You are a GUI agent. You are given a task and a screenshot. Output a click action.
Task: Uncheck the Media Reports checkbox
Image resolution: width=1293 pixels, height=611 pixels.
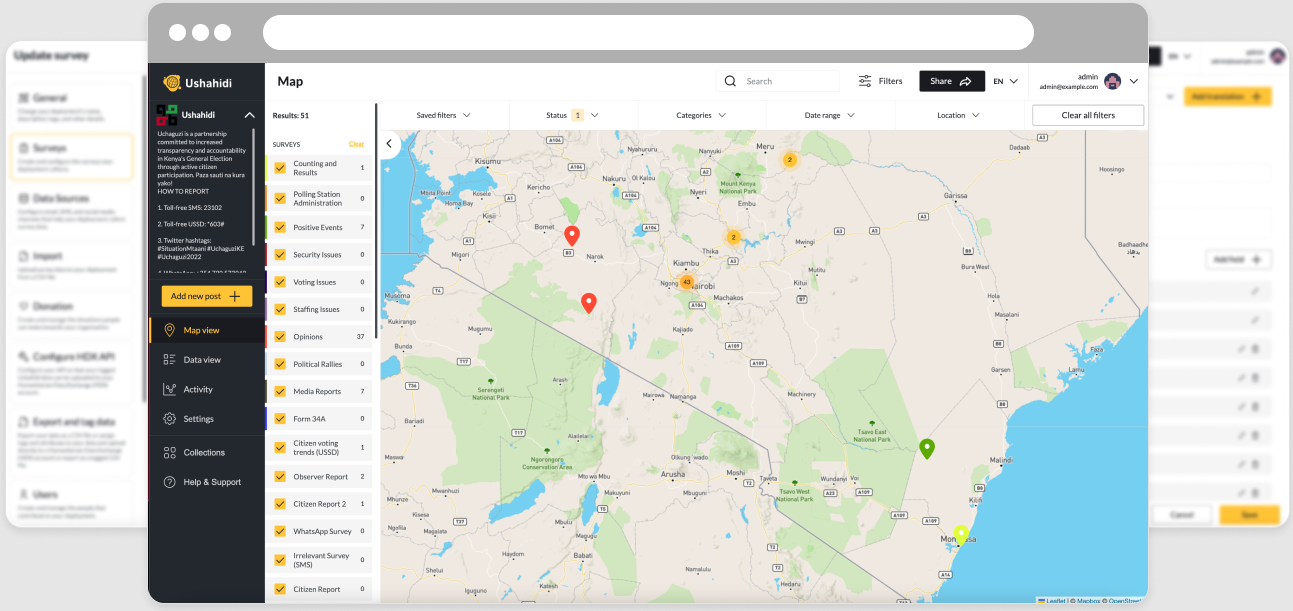pos(280,391)
